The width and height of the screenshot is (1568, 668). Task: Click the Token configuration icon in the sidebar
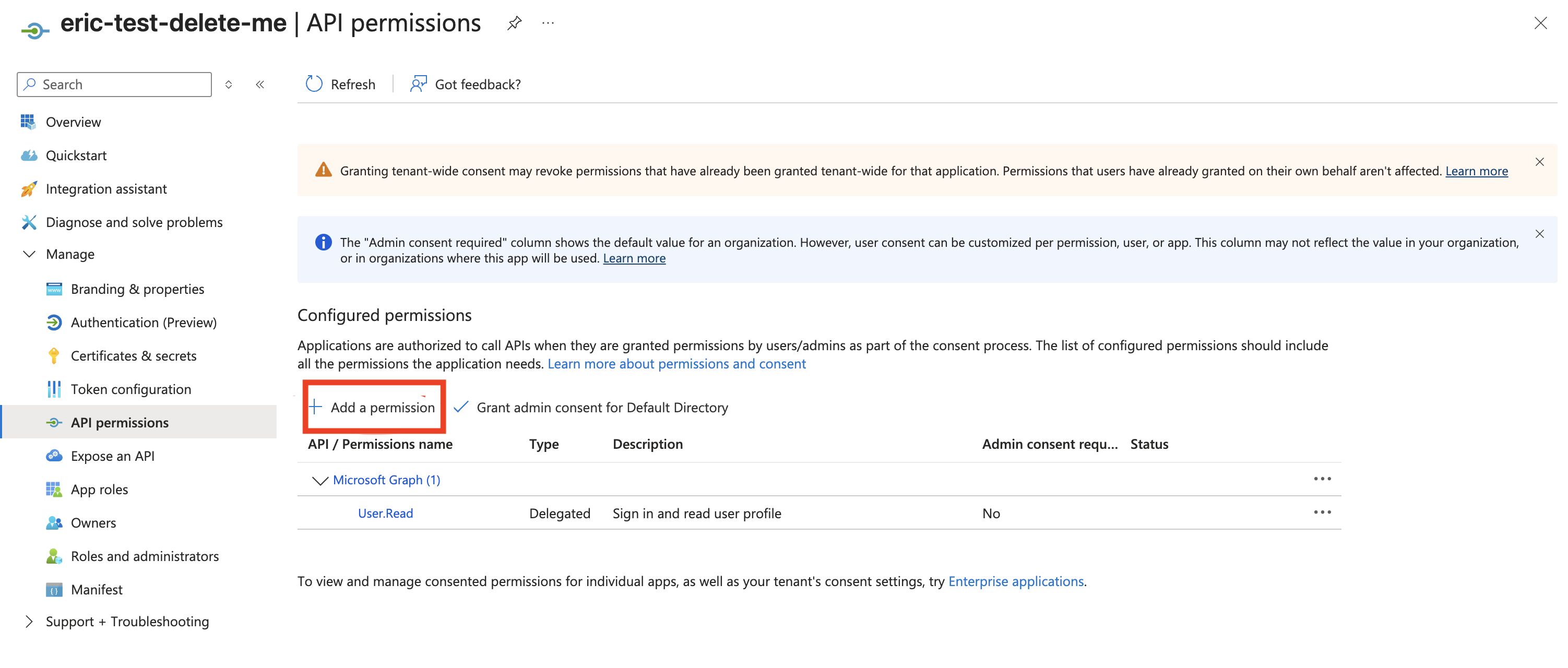(x=54, y=389)
